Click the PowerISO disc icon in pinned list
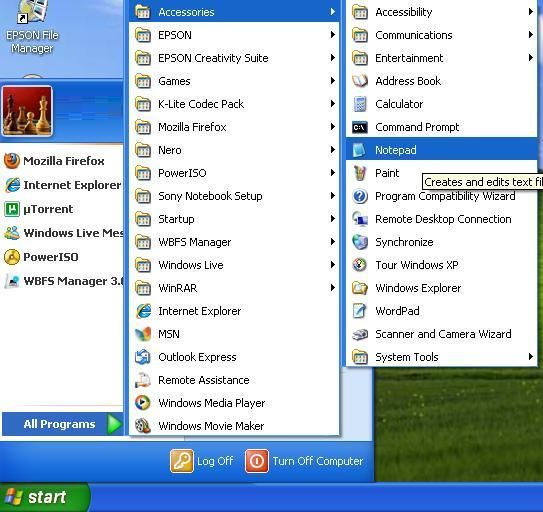 (12, 257)
